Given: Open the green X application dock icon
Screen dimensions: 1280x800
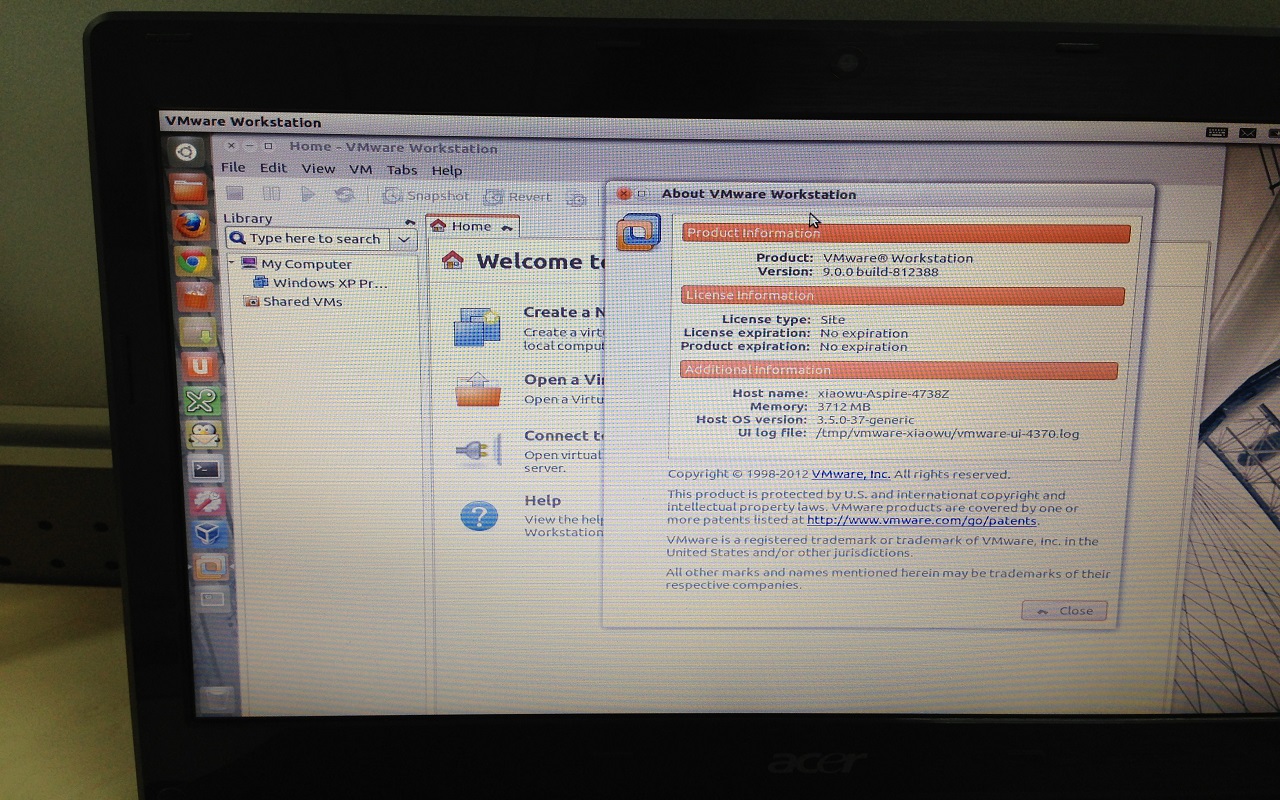Looking at the screenshot, I should tap(201, 400).
